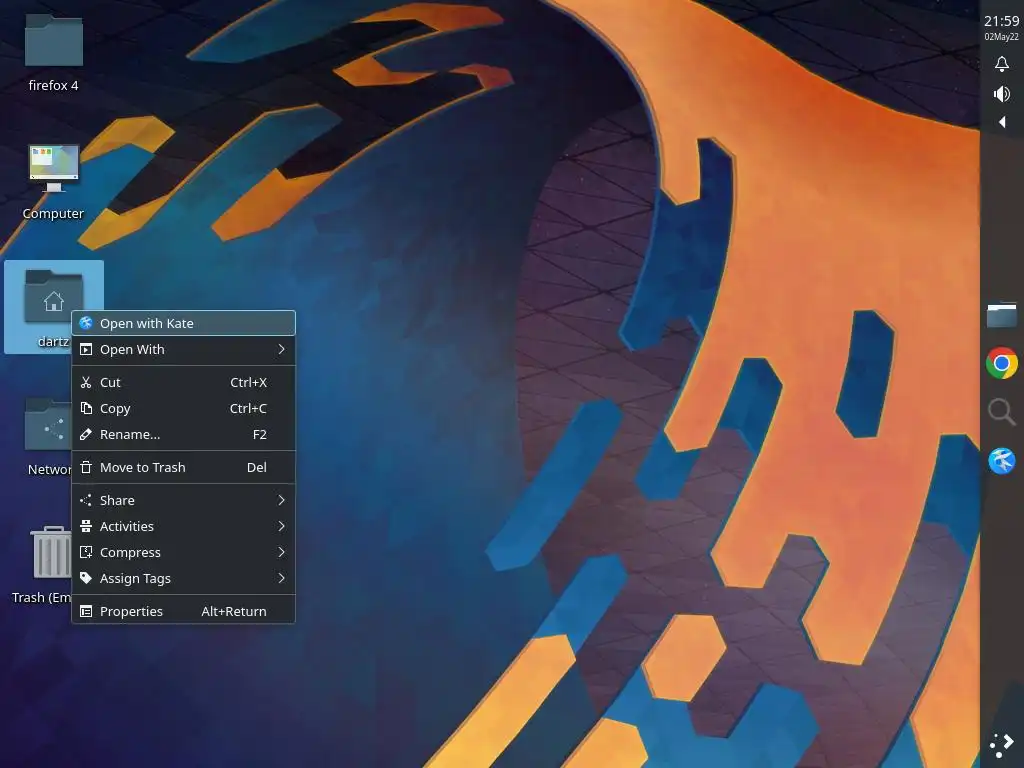Click the Assign Tags tag icon
Screen dimensions: 1024x768
(x=86, y=579)
